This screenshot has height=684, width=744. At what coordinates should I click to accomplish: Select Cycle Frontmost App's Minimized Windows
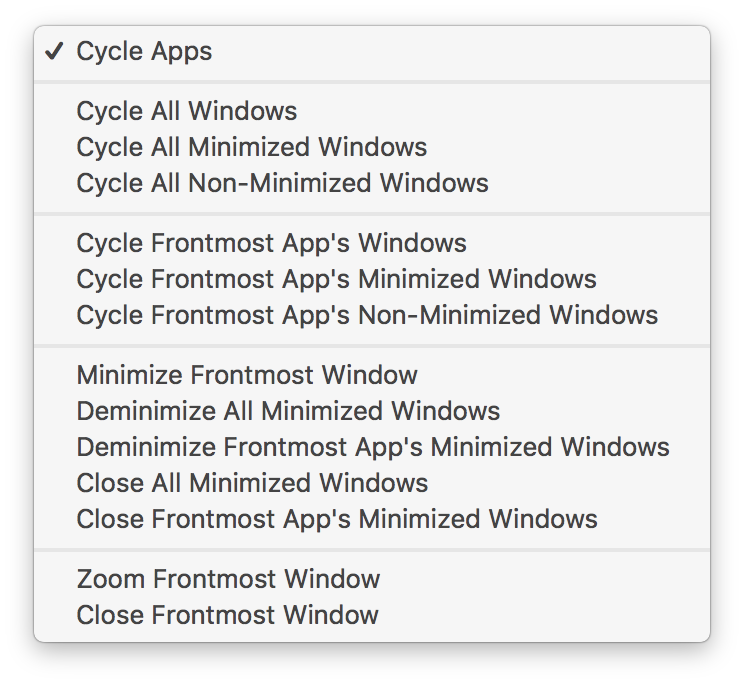point(336,279)
